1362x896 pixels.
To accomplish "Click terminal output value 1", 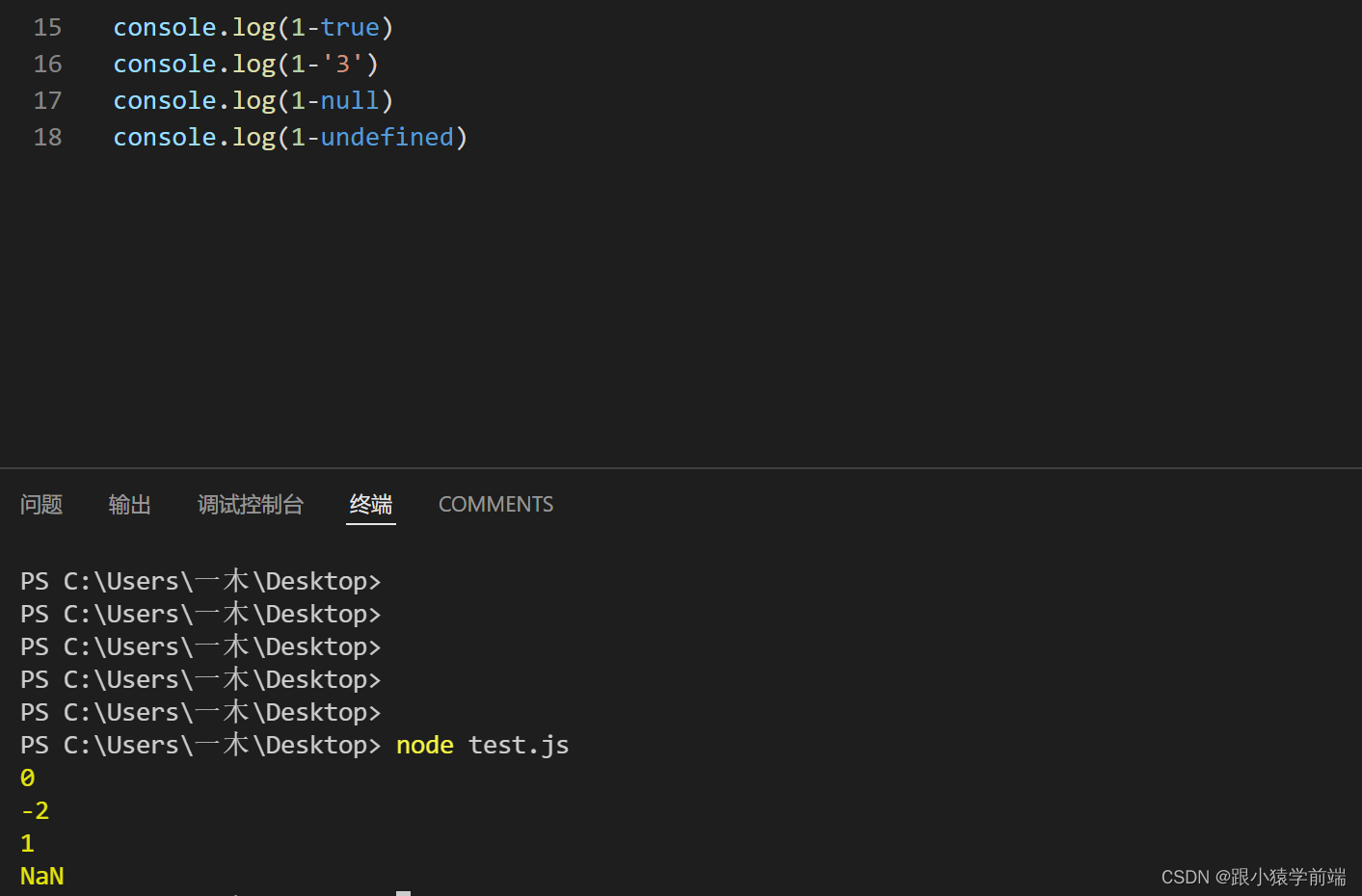I will (x=28, y=844).
